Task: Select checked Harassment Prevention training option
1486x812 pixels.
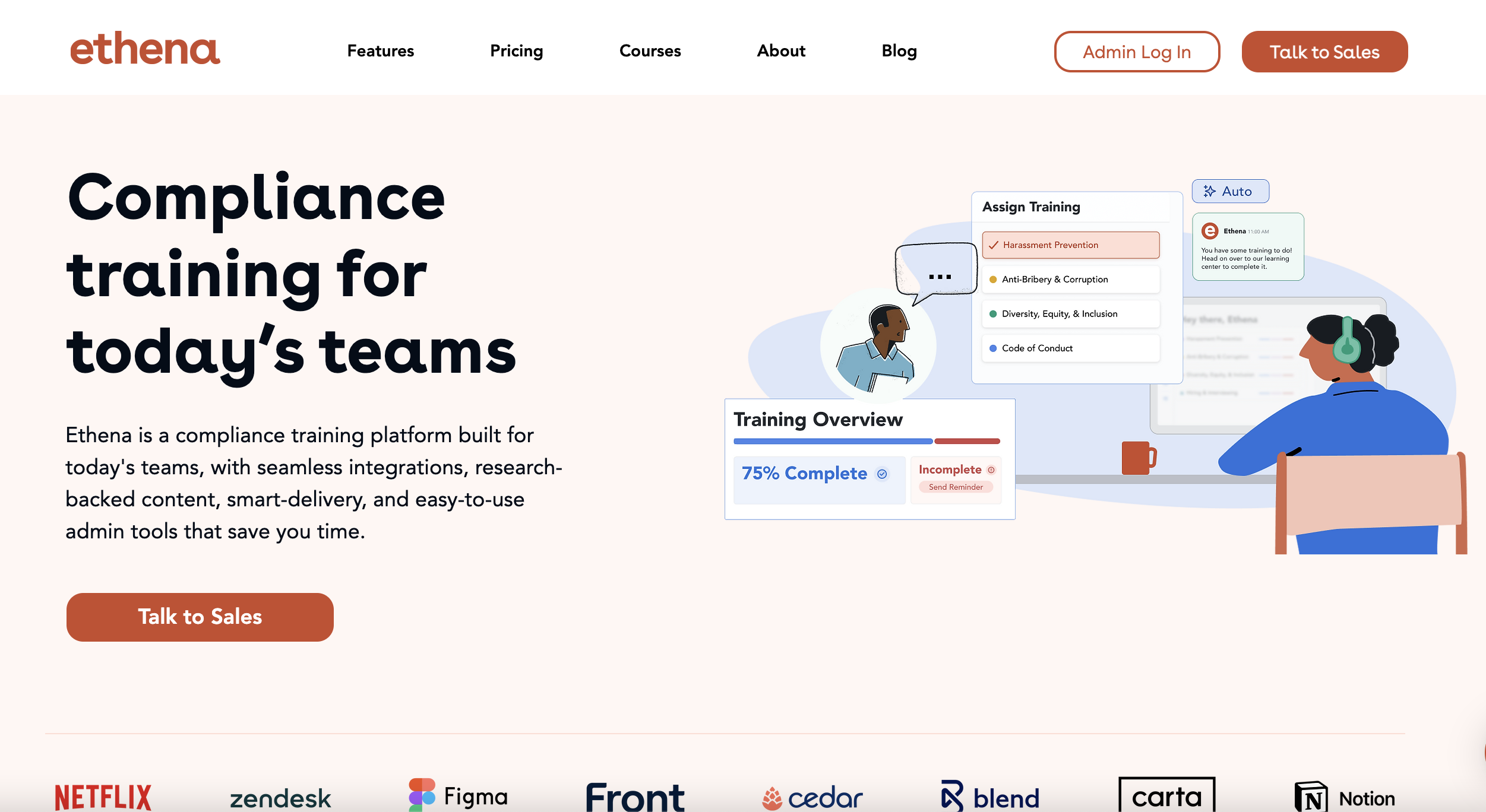Action: click(x=1070, y=245)
